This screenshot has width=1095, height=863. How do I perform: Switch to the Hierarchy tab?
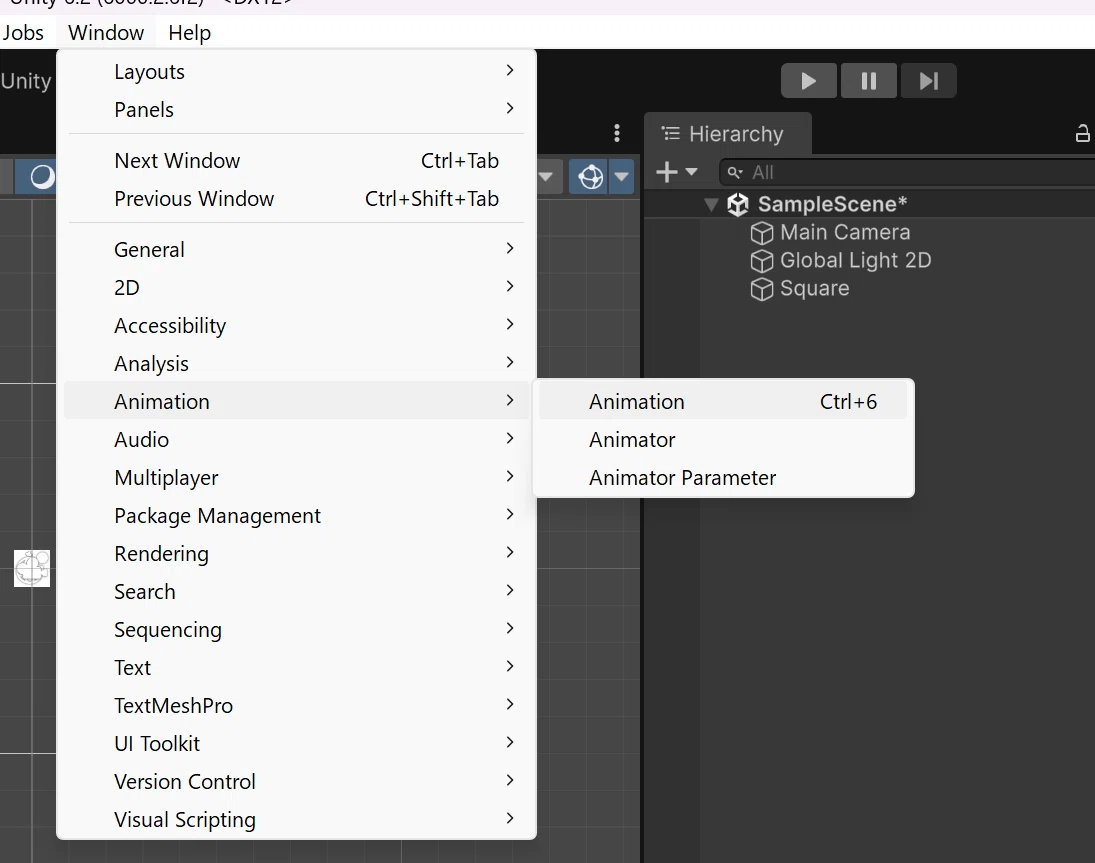728,133
